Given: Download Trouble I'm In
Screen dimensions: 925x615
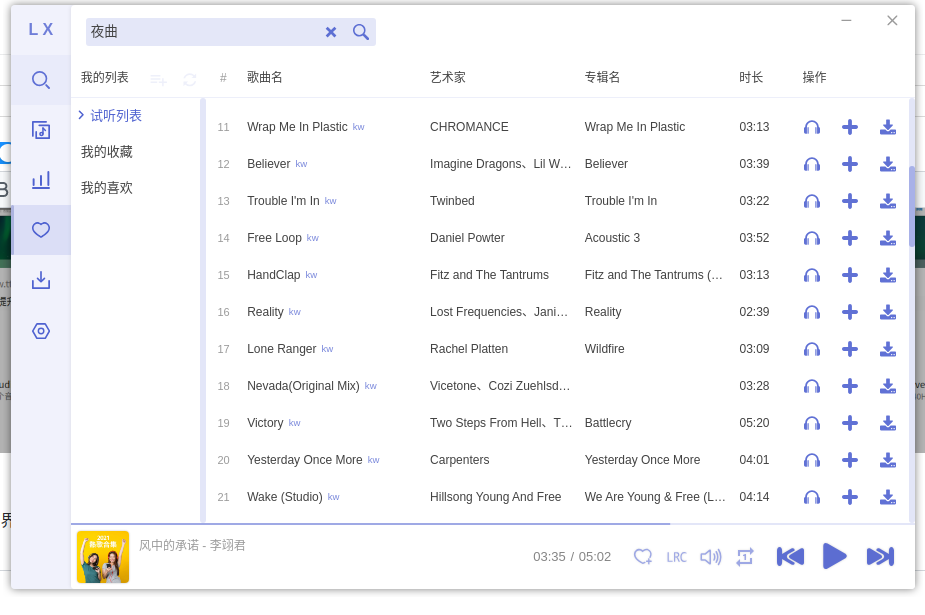Looking at the screenshot, I should tap(887, 201).
